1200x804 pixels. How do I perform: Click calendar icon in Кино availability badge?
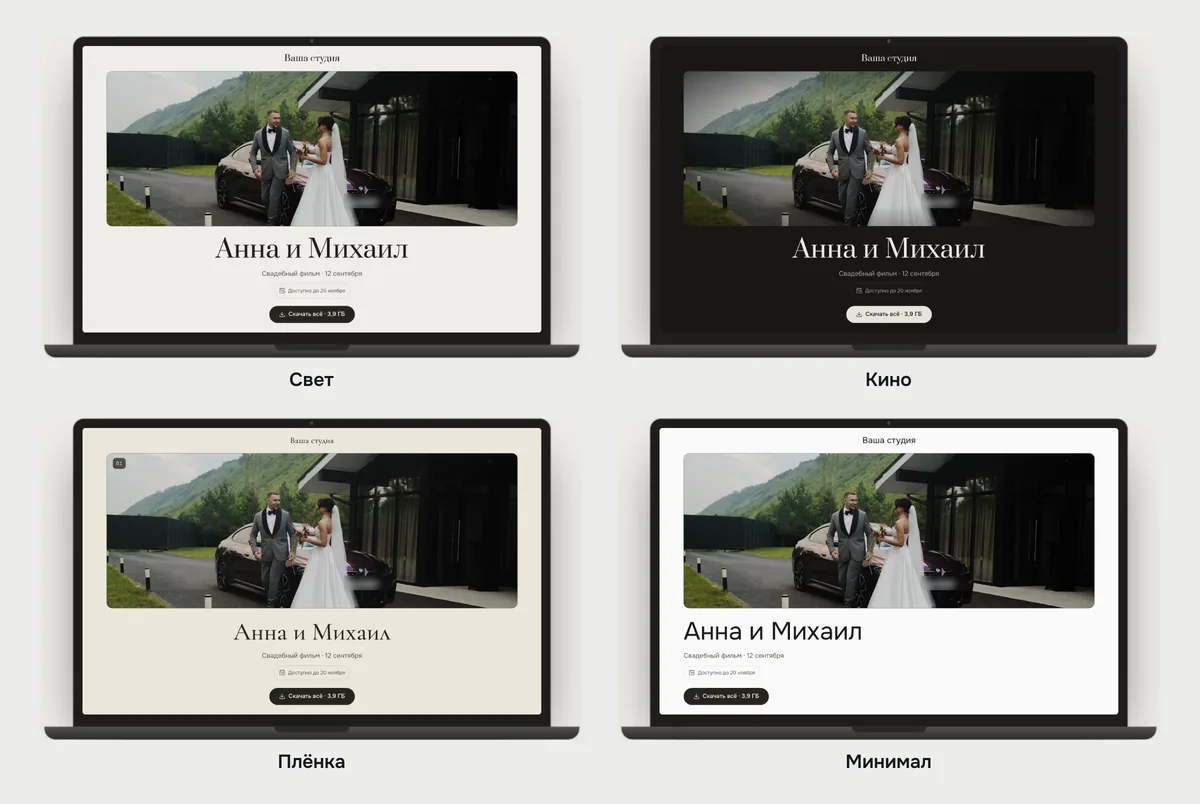coord(859,291)
